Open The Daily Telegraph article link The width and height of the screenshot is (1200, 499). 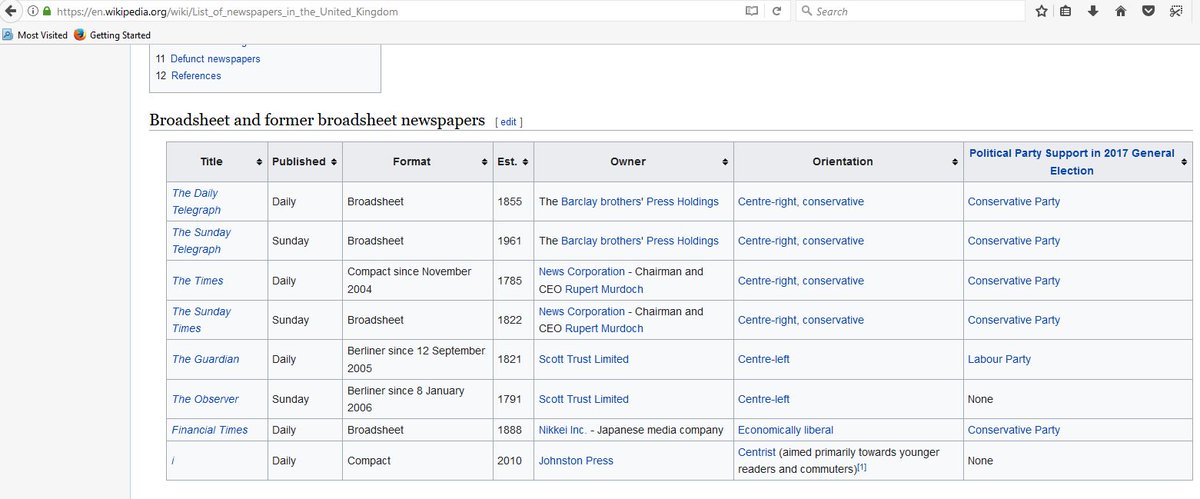tap(196, 201)
